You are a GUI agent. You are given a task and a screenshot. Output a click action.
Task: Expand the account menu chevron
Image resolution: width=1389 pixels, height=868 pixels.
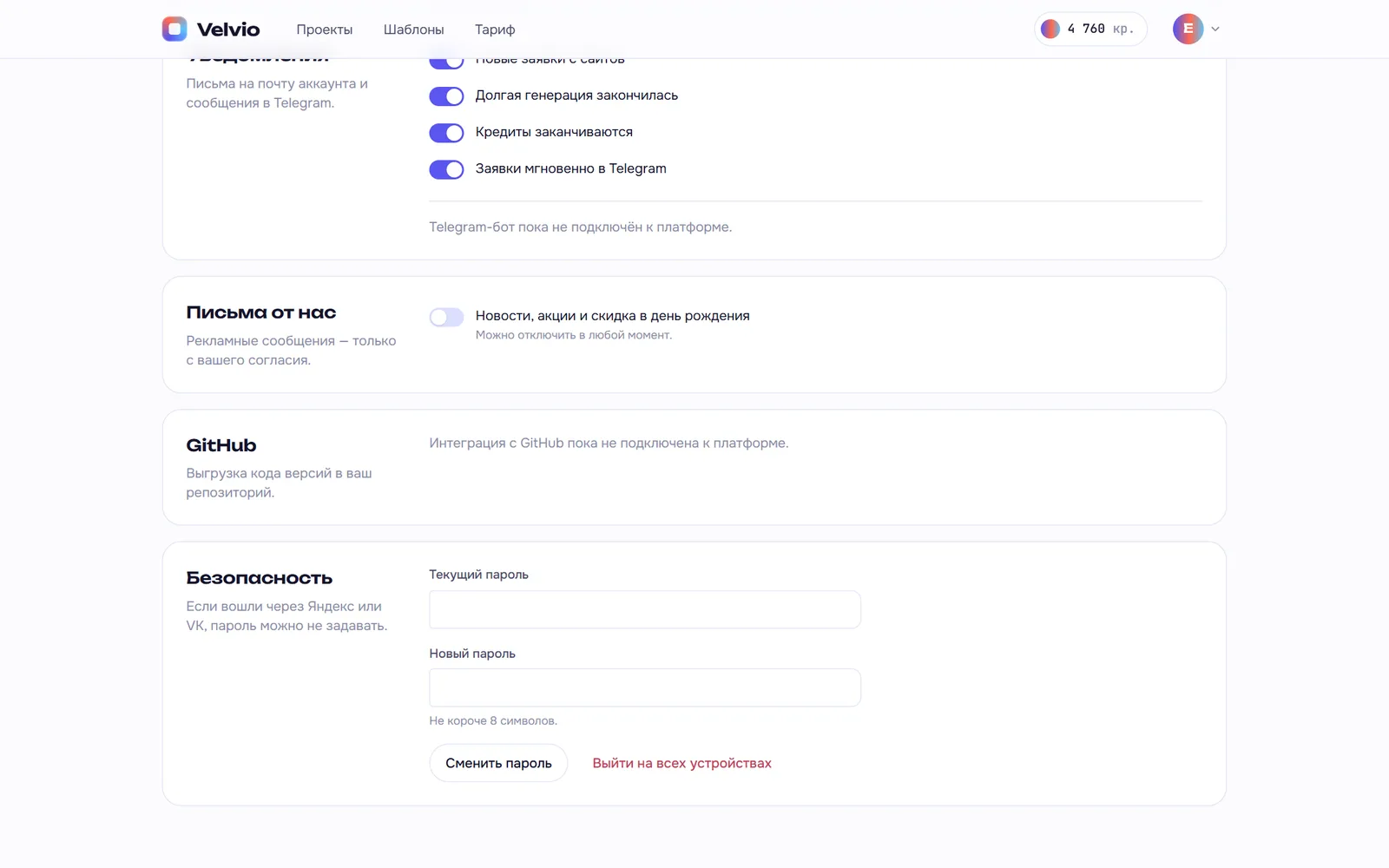(x=1215, y=29)
